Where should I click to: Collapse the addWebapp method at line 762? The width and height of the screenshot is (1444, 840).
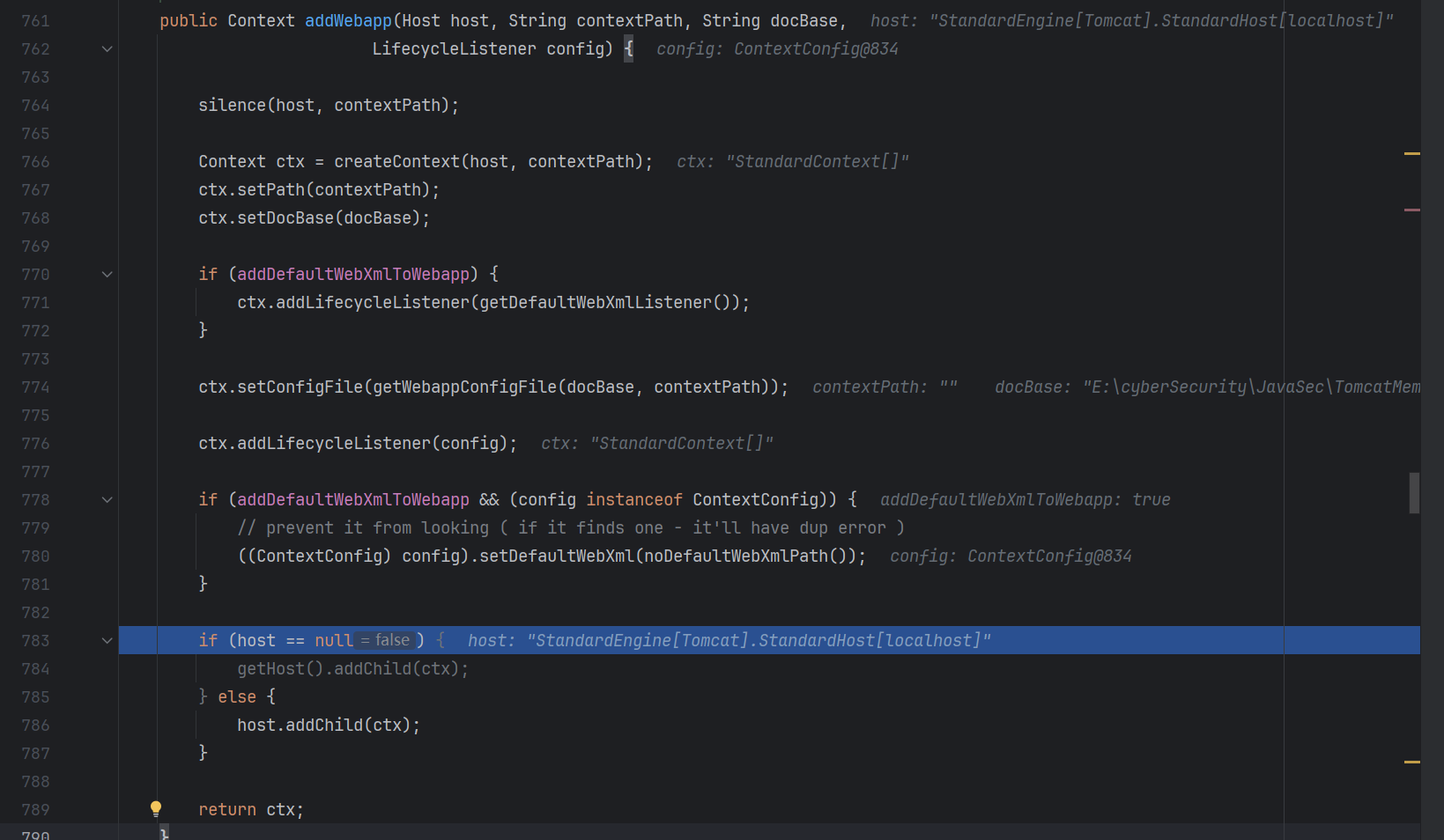[107, 49]
